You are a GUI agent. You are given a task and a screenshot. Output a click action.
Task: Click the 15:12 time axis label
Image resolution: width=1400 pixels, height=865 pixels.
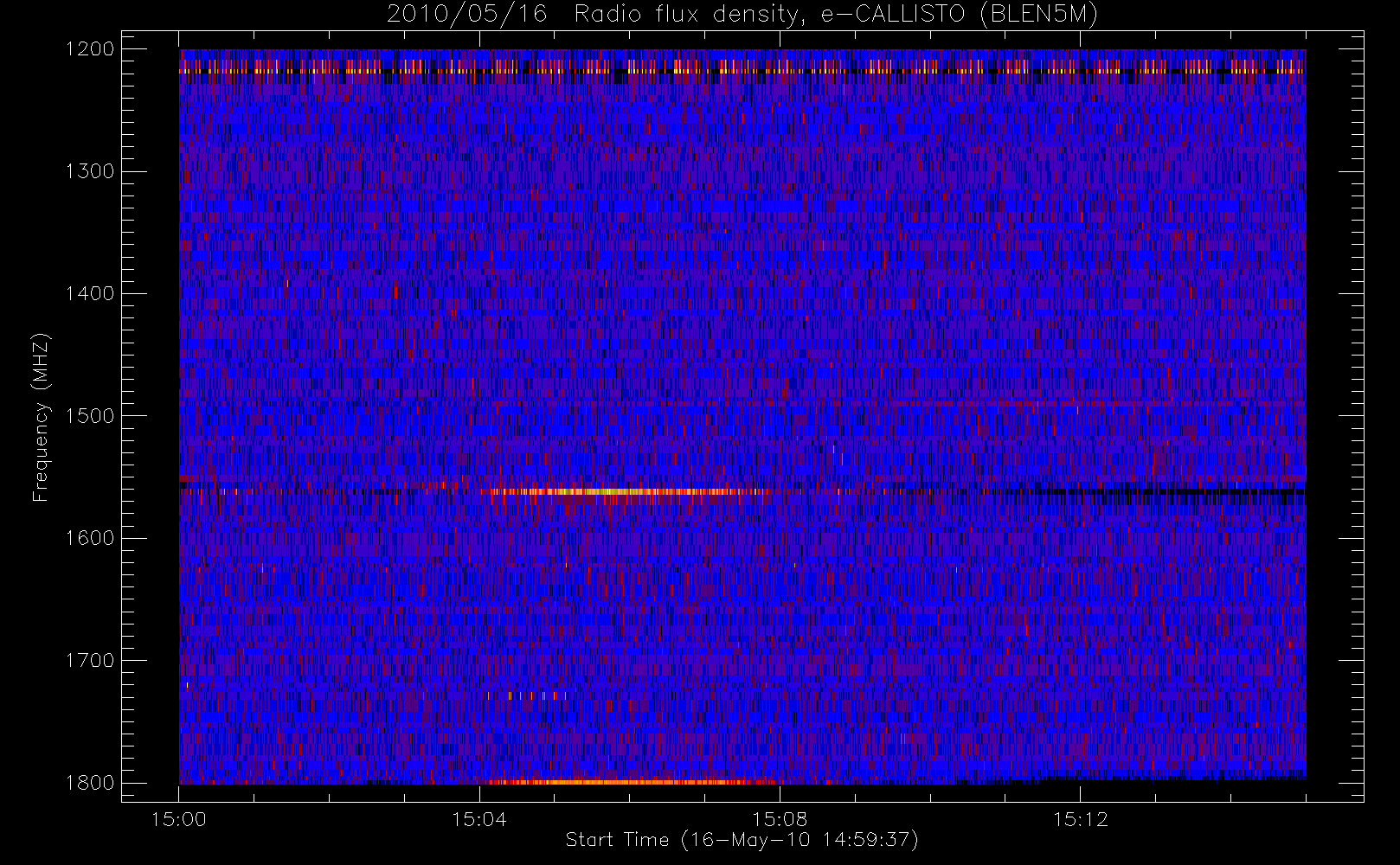pyautogui.click(x=1080, y=819)
